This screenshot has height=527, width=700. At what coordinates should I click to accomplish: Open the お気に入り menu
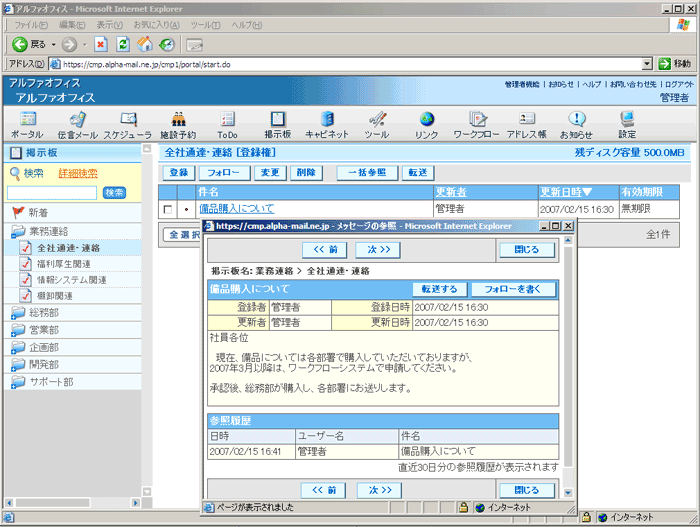tap(156, 25)
